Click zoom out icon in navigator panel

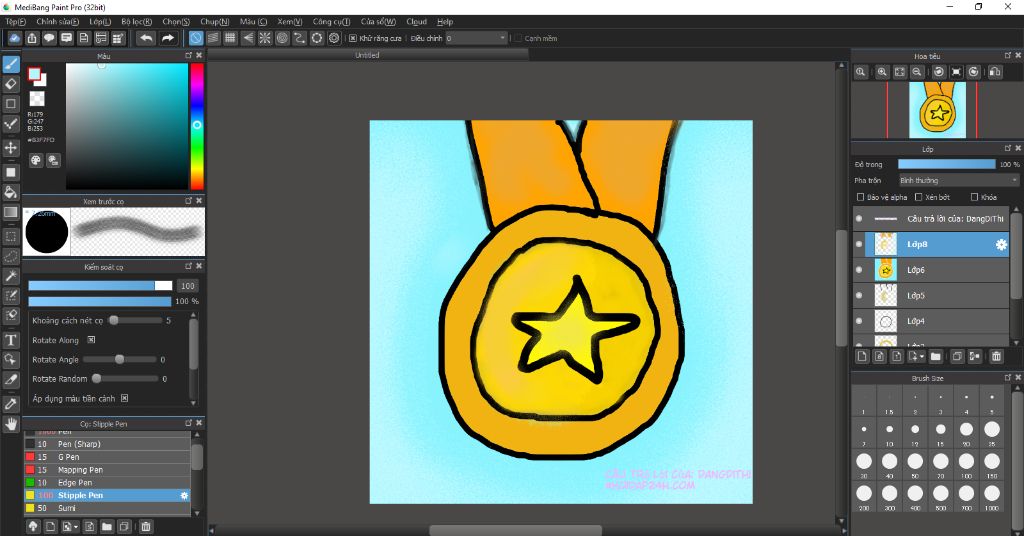click(917, 72)
